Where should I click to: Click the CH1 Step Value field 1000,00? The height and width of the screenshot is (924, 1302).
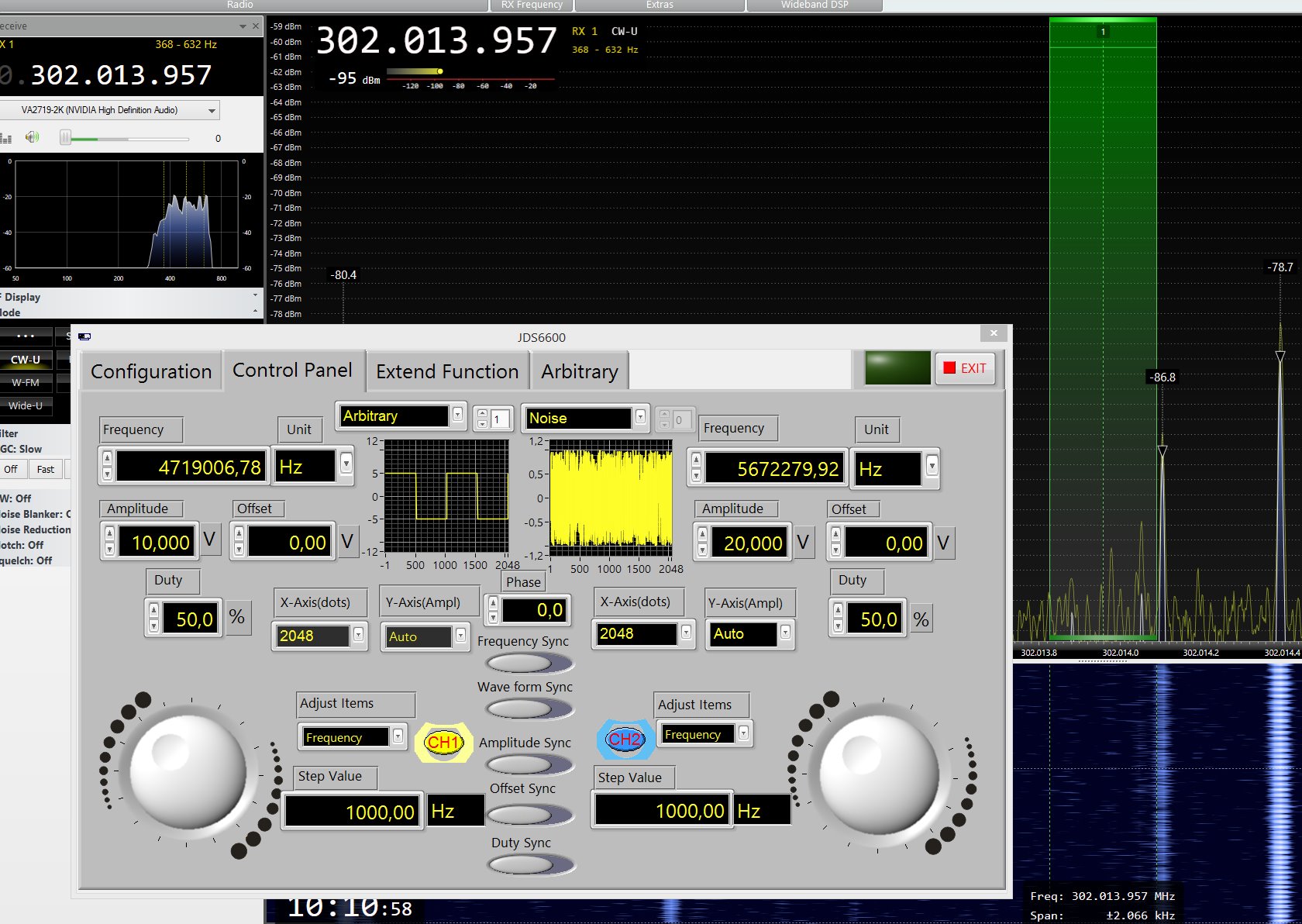(353, 812)
